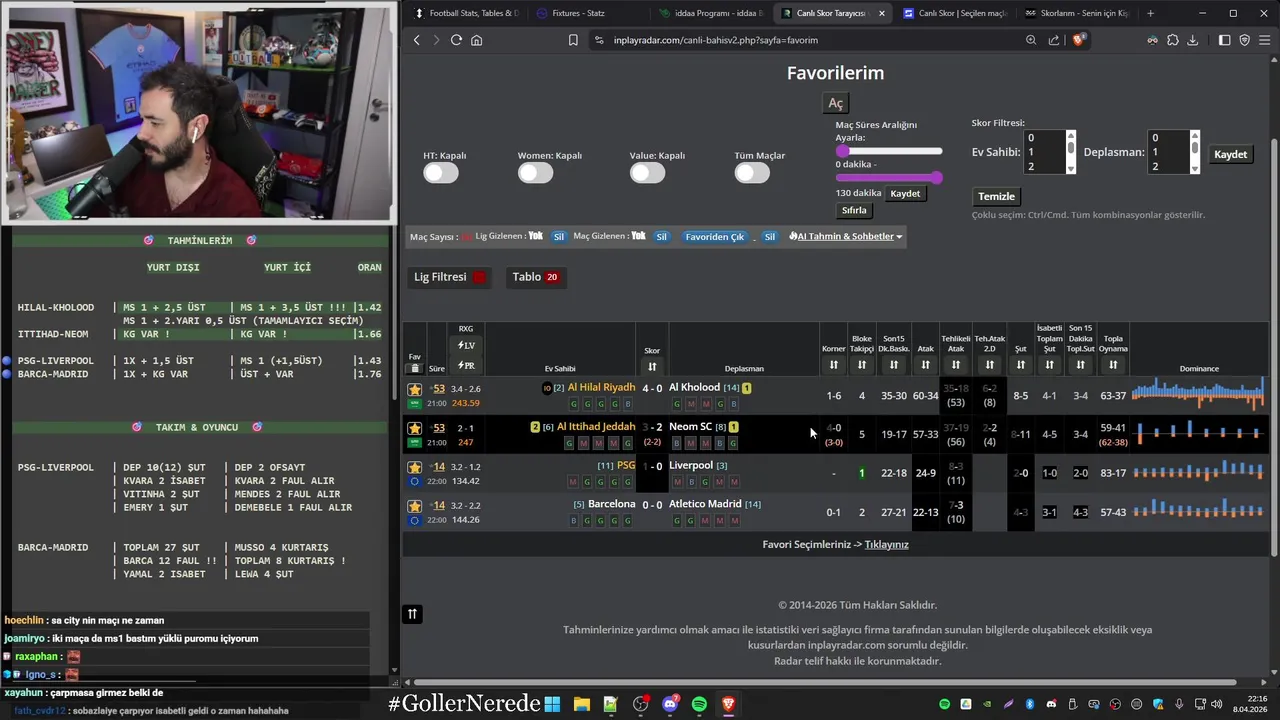1280x720 pixels.
Task: Switch to Football Stats, Tables tab
Action: tap(465, 13)
